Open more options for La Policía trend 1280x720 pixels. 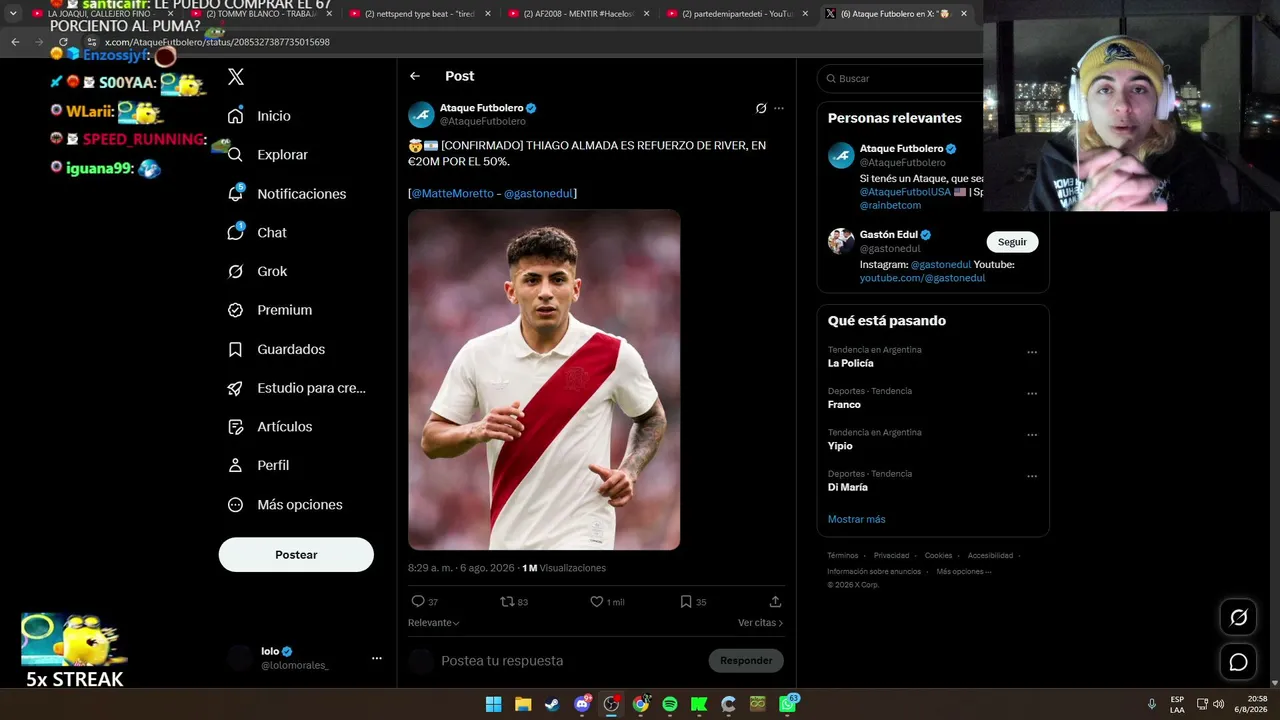1032,352
